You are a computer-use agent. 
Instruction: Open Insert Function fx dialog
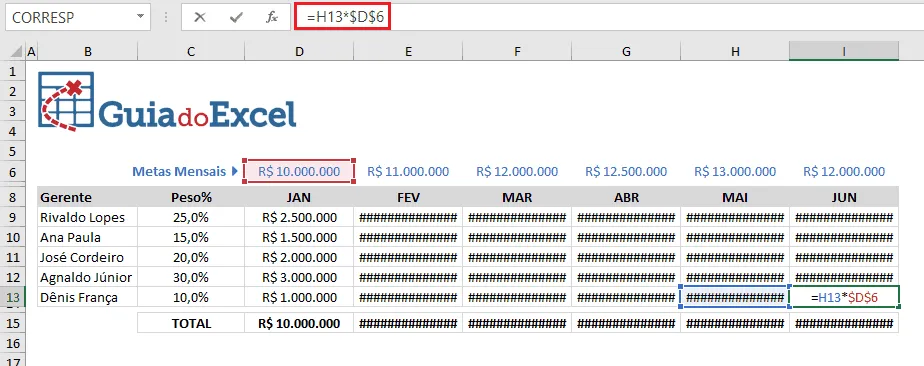pos(272,17)
